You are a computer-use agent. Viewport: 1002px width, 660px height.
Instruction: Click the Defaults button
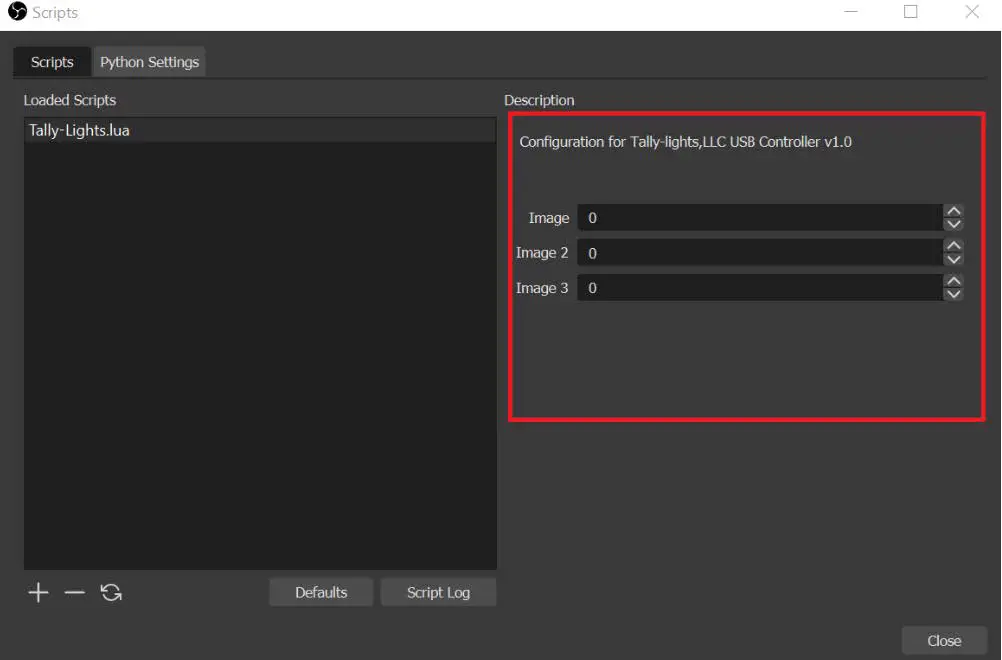321,592
